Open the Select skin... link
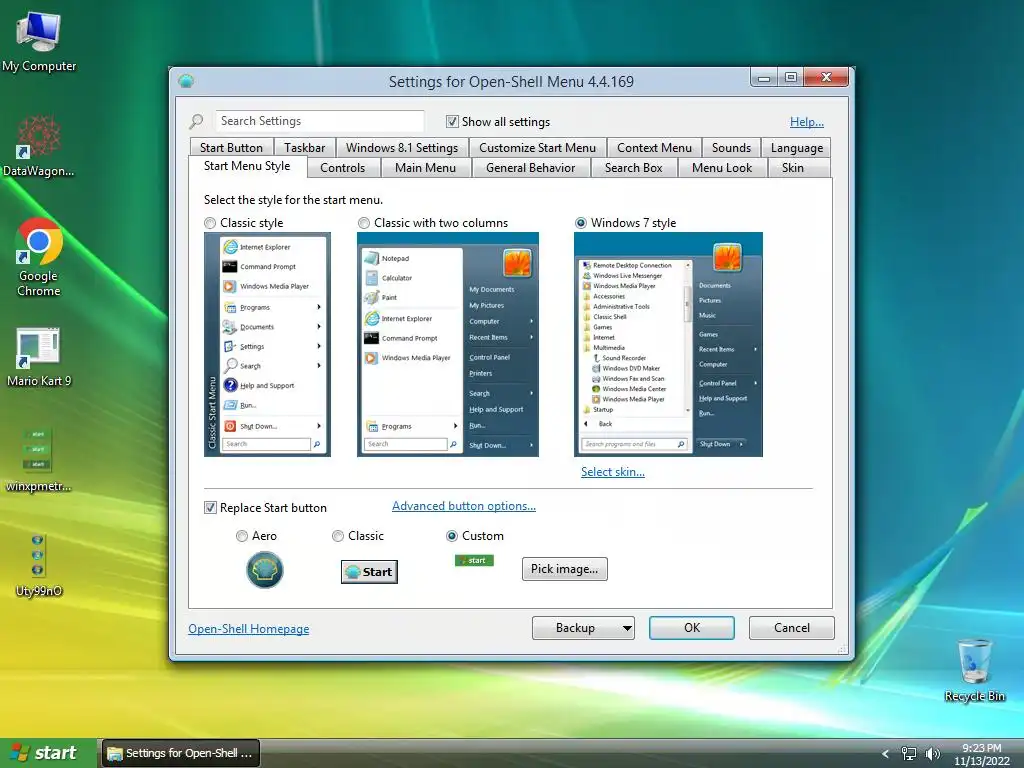This screenshot has width=1024, height=768. tap(613, 472)
